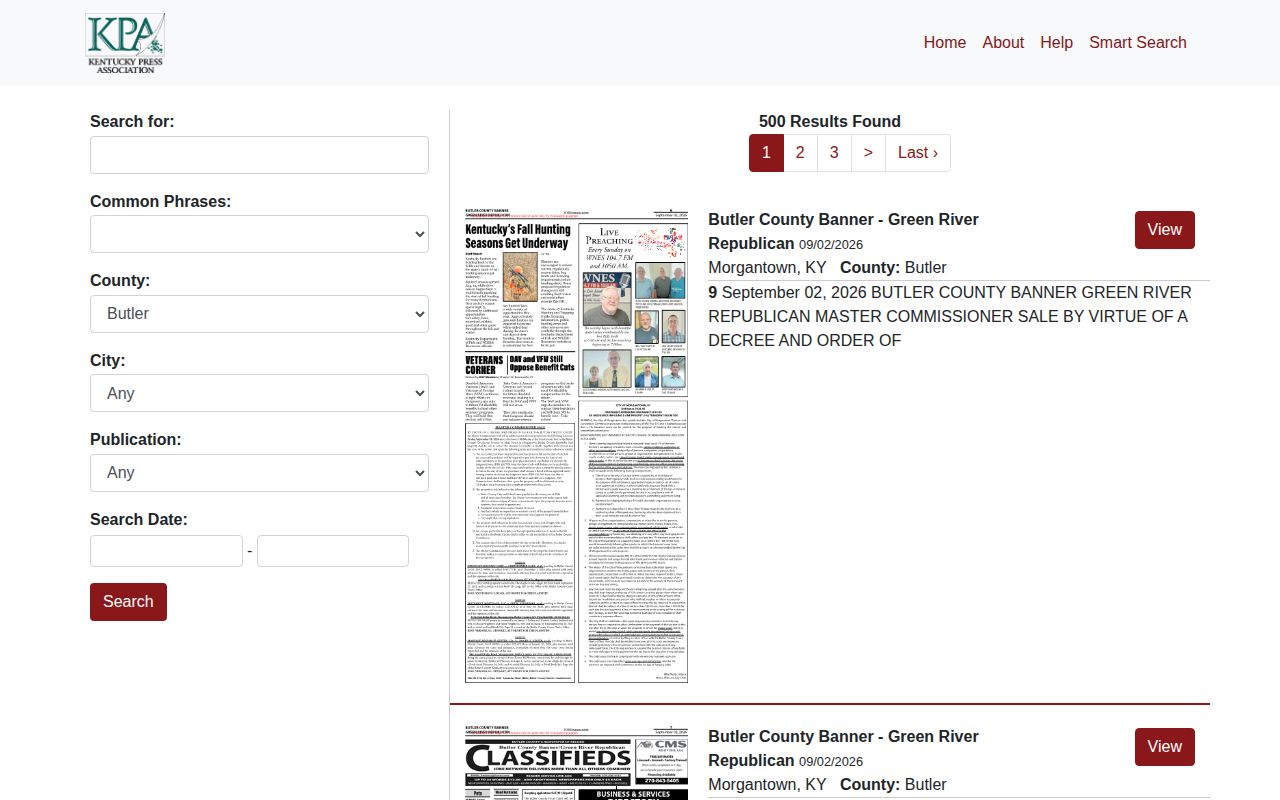Screen dimensions: 1280x800
Task: Expand the Common Phrases dropdown
Action: (x=259, y=234)
